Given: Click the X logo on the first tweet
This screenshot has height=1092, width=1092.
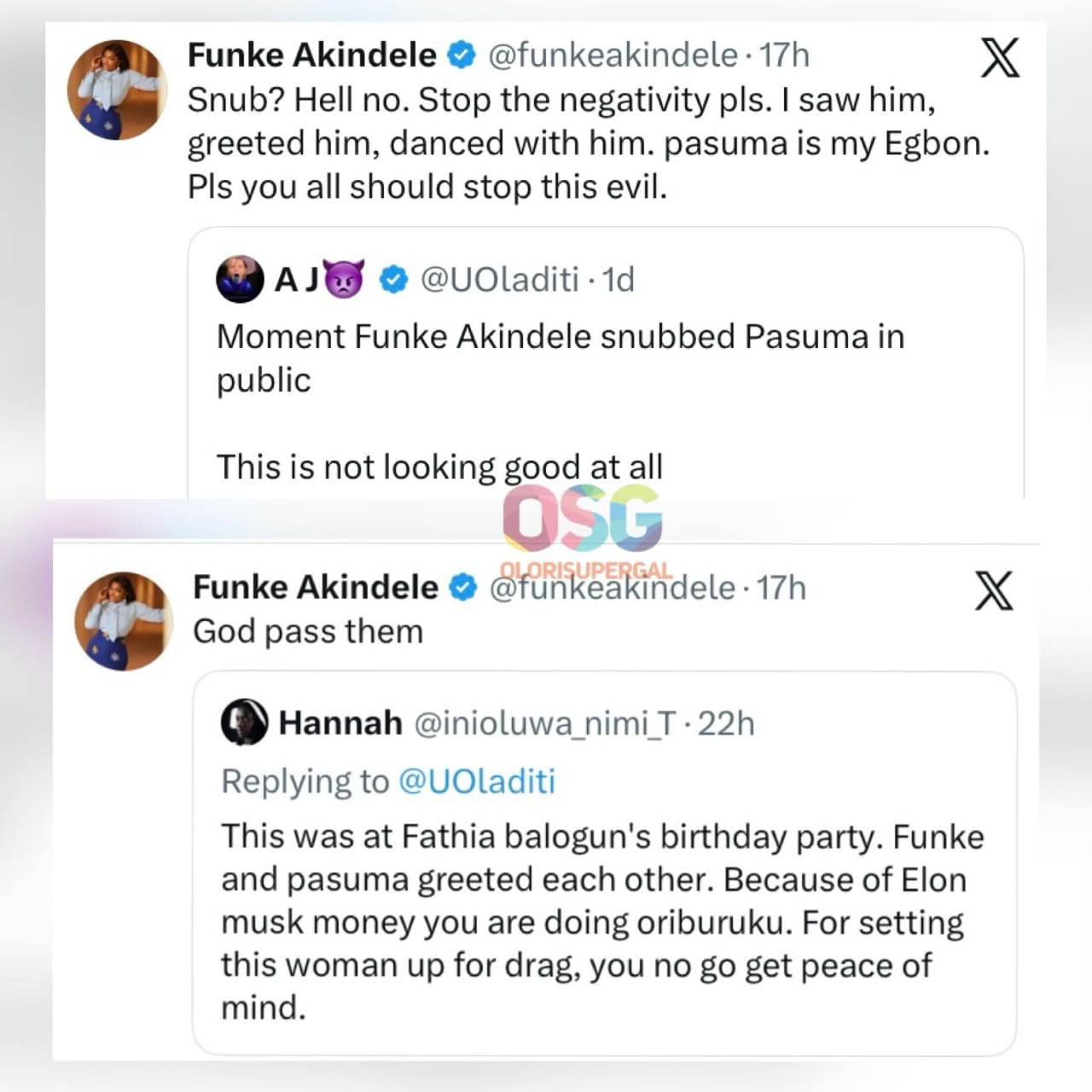Looking at the screenshot, I should (1002, 58).
